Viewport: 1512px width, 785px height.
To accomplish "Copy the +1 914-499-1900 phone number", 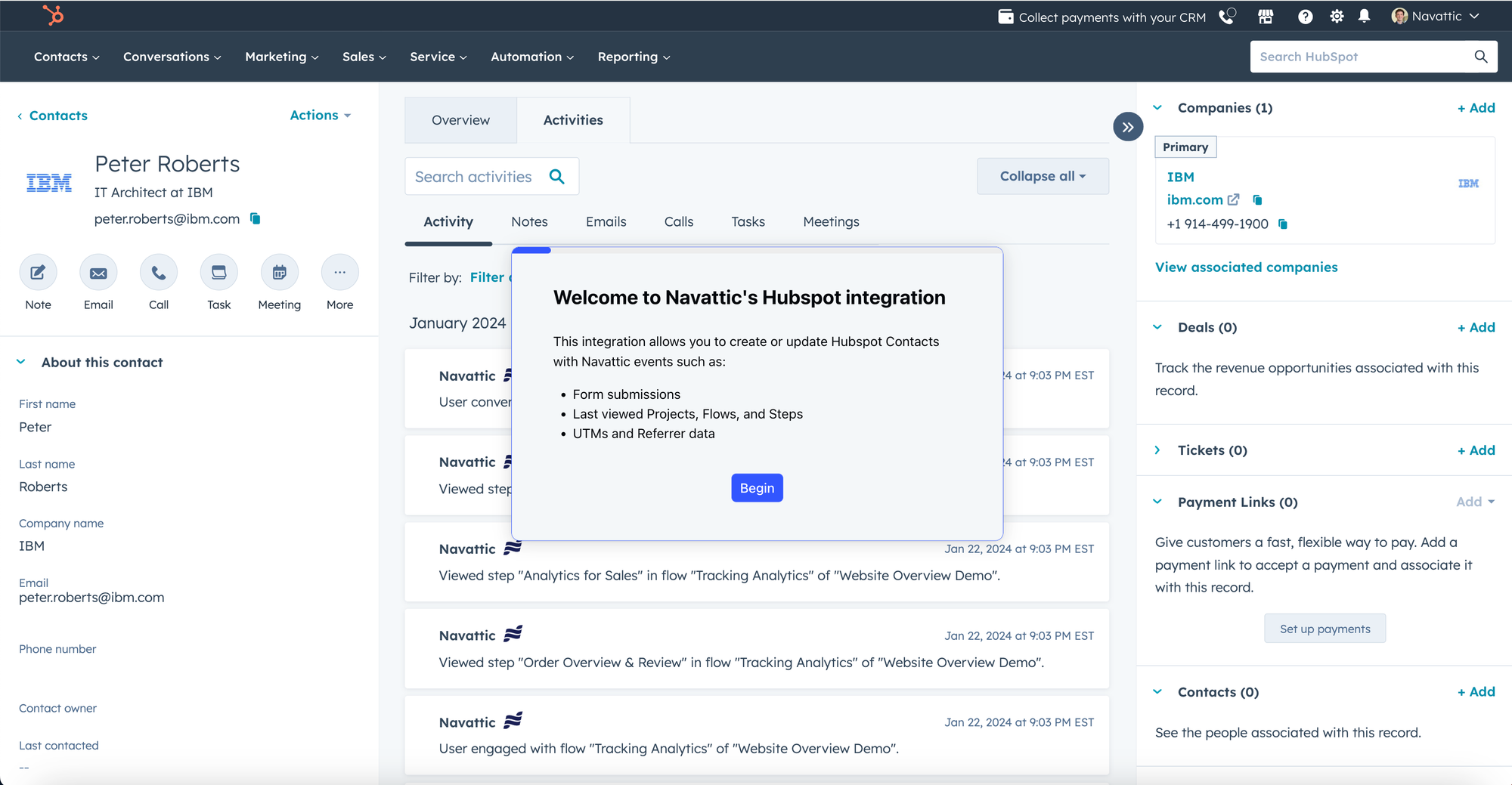I will [1283, 224].
